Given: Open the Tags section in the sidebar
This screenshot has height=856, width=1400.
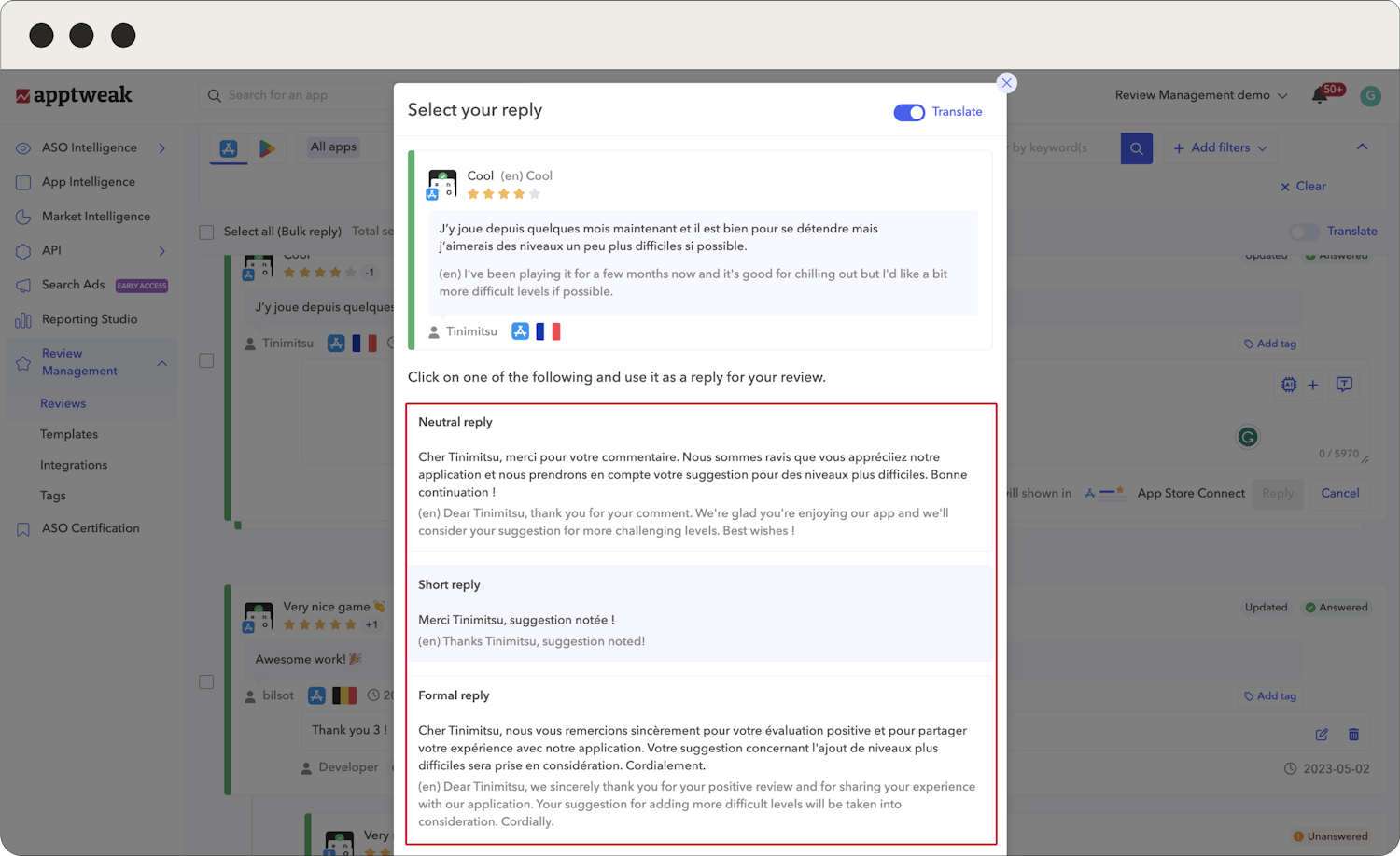Looking at the screenshot, I should click(54, 495).
